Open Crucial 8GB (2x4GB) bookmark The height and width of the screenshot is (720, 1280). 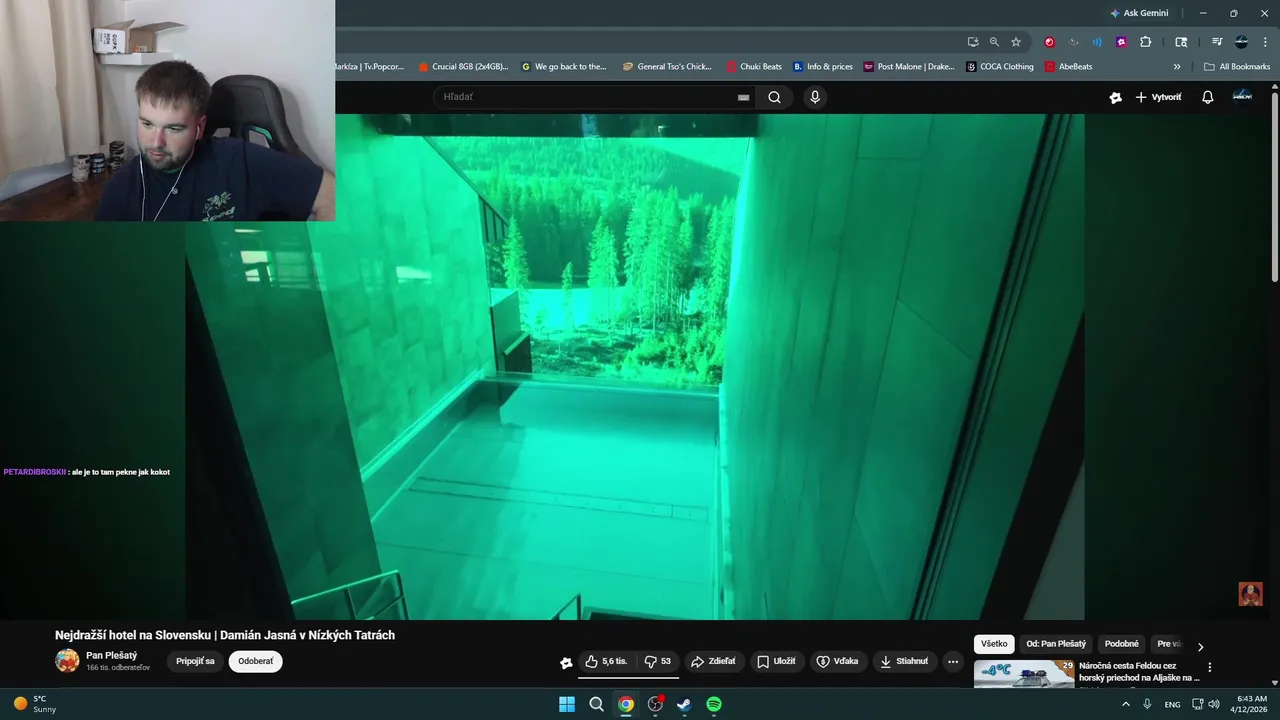point(463,67)
